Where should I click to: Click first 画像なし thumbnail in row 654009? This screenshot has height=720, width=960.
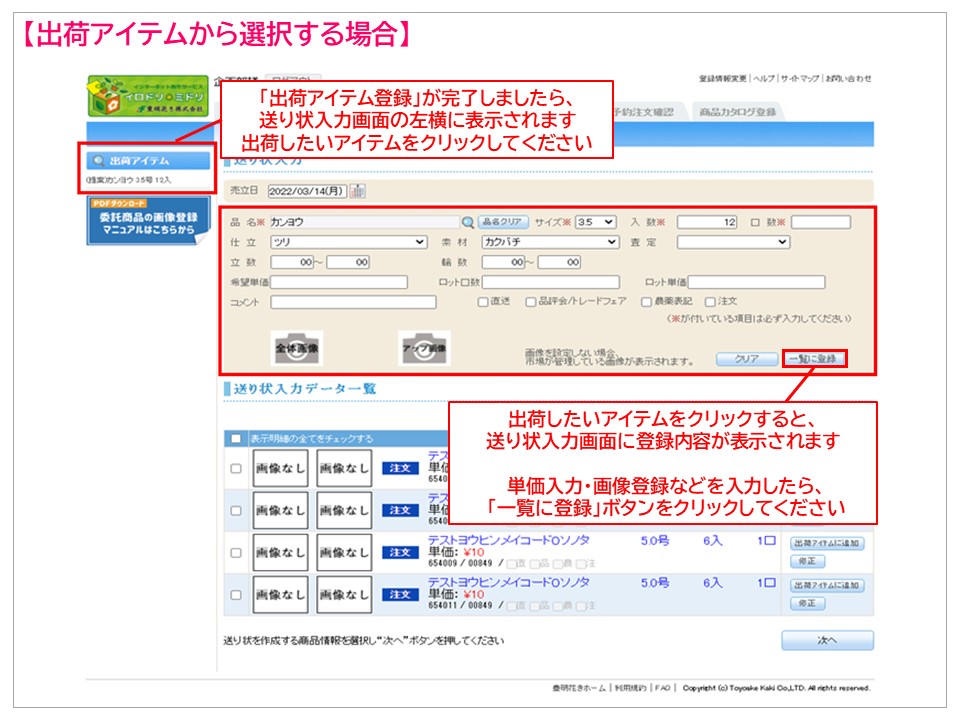(x=280, y=553)
